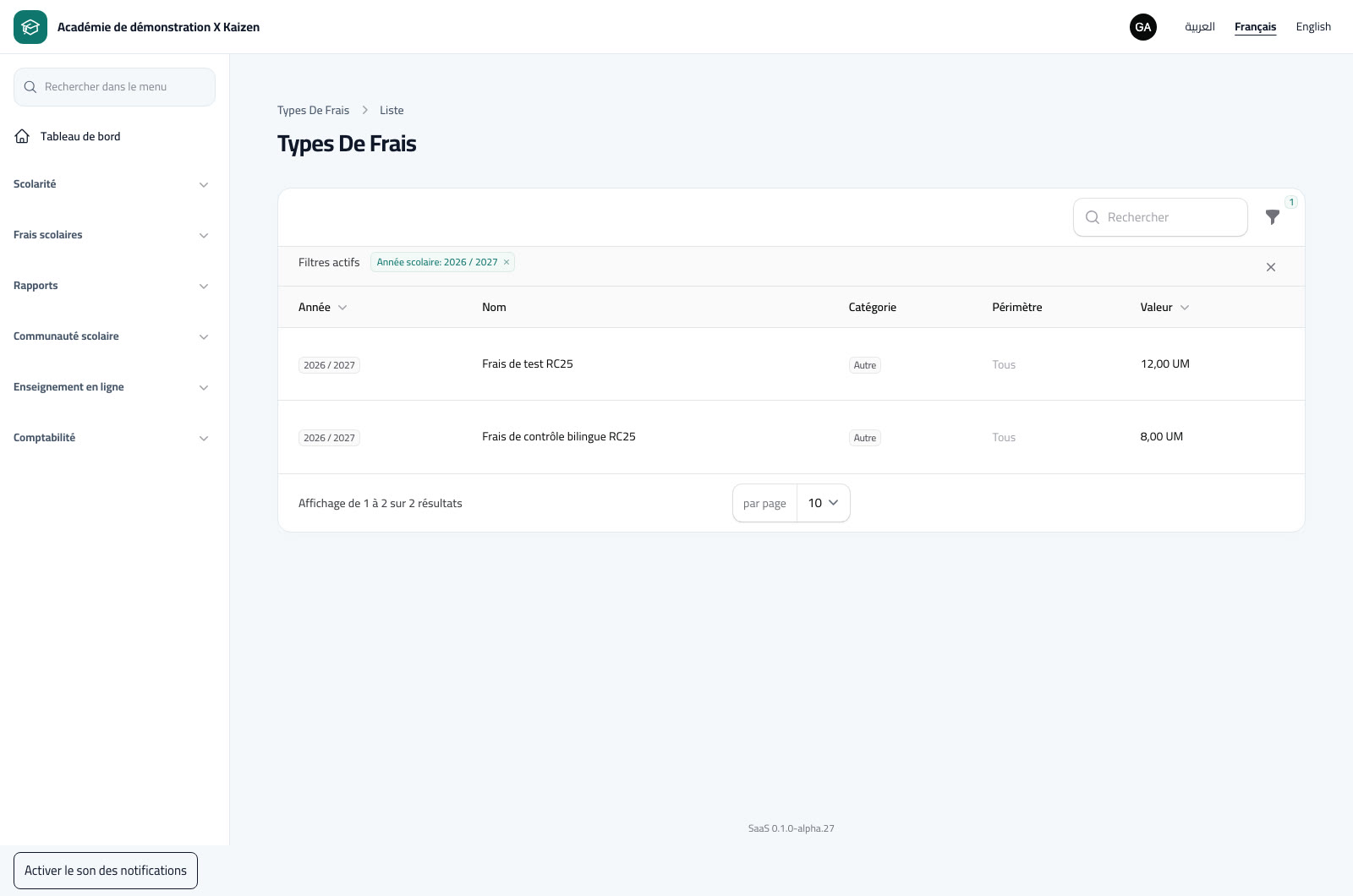Click the Types De Frais breadcrumb
1353x896 pixels.
(x=313, y=110)
